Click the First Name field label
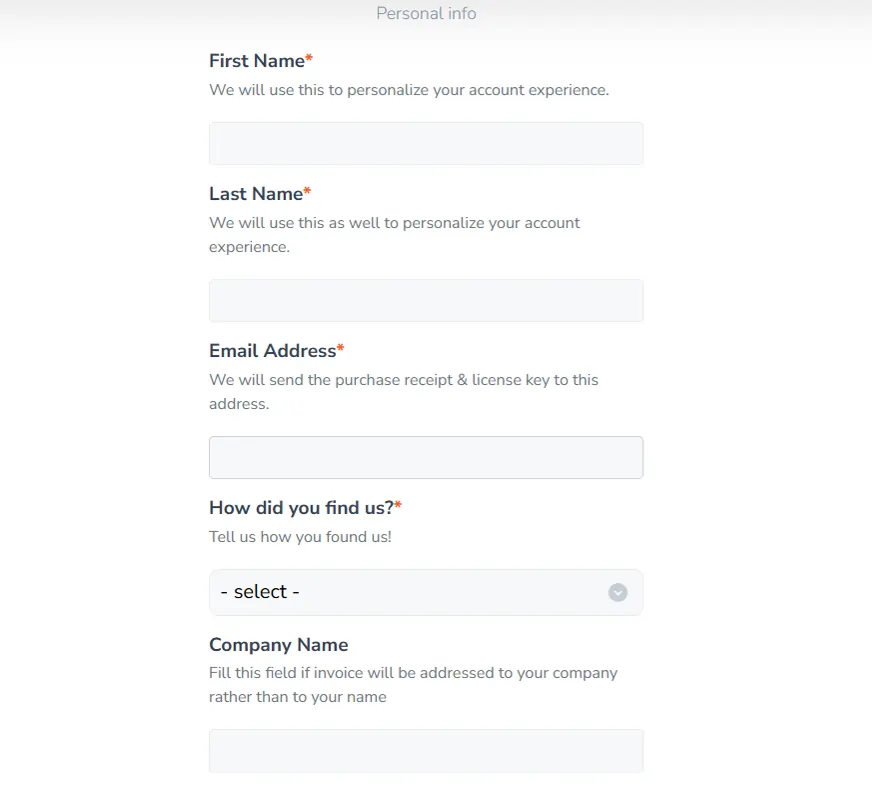The width and height of the screenshot is (872, 786). point(254,61)
